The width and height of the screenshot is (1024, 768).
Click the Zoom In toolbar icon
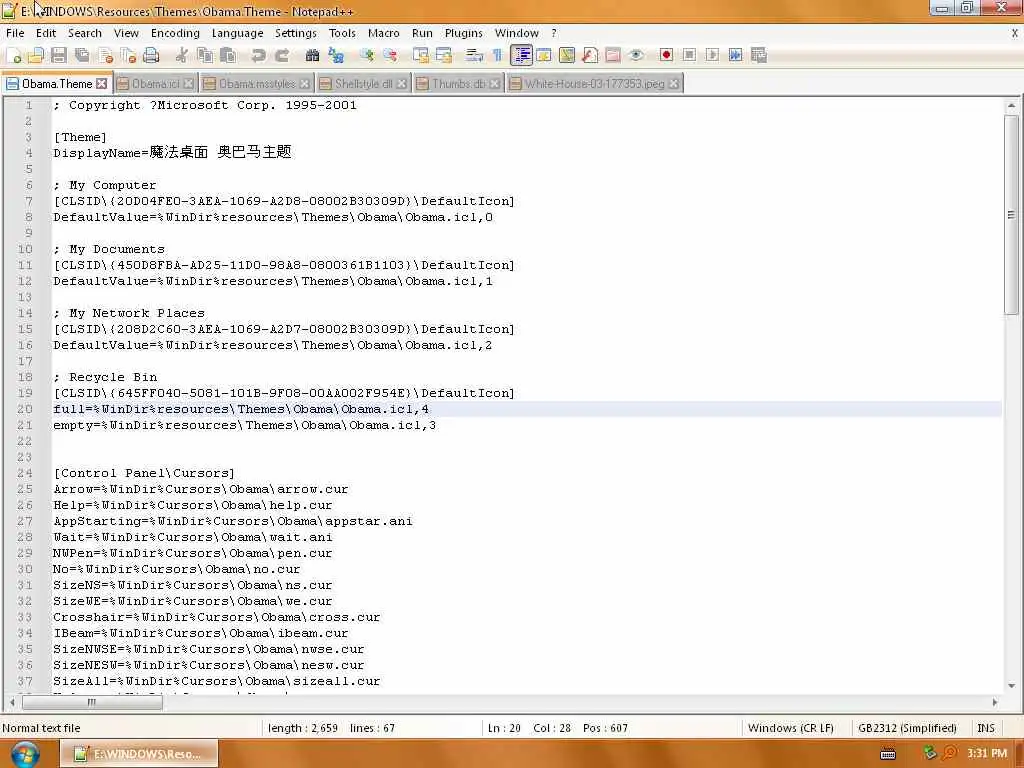click(x=366, y=56)
